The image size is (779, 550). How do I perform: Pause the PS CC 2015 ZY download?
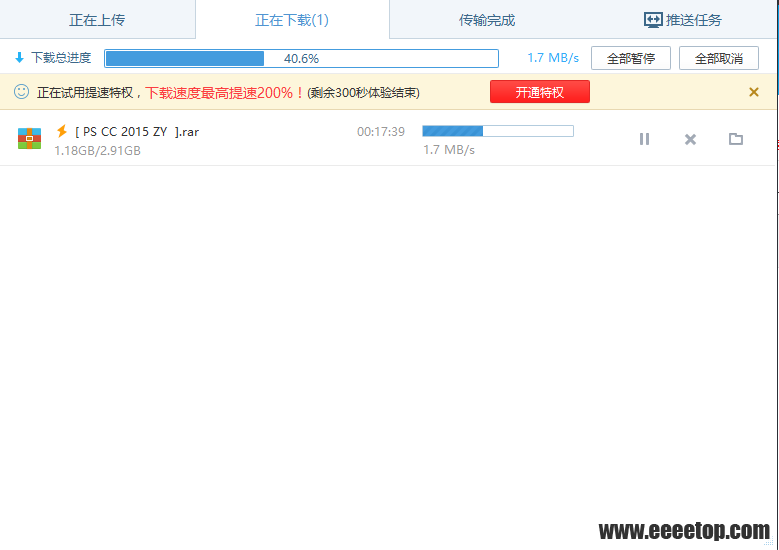click(x=644, y=139)
